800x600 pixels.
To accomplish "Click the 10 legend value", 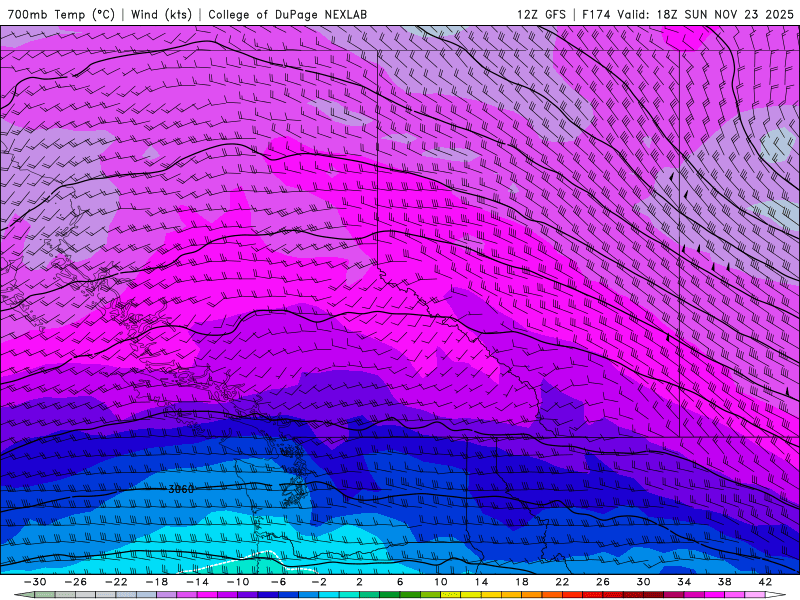I will [441, 582].
